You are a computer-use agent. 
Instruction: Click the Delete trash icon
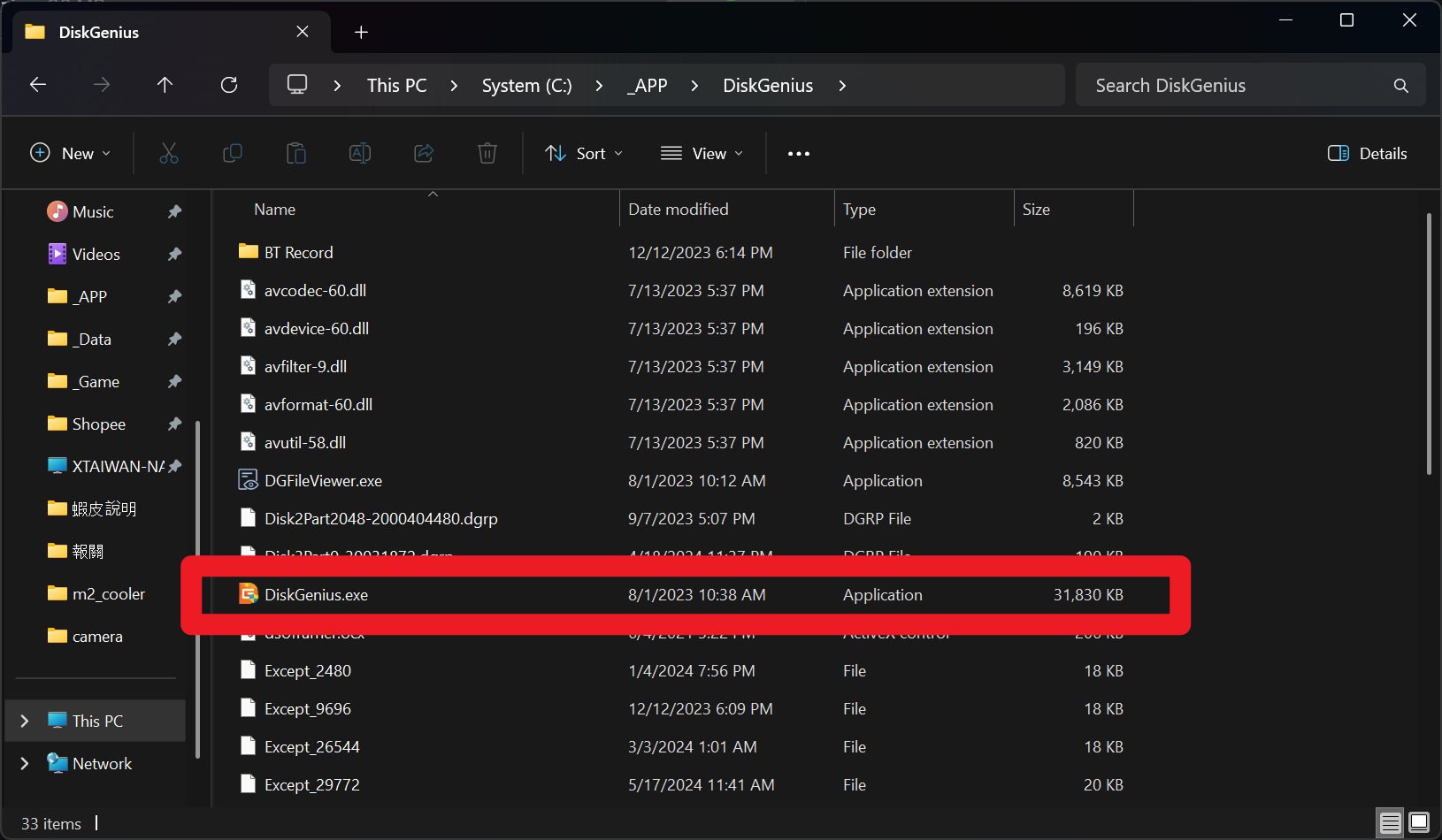[487, 154]
